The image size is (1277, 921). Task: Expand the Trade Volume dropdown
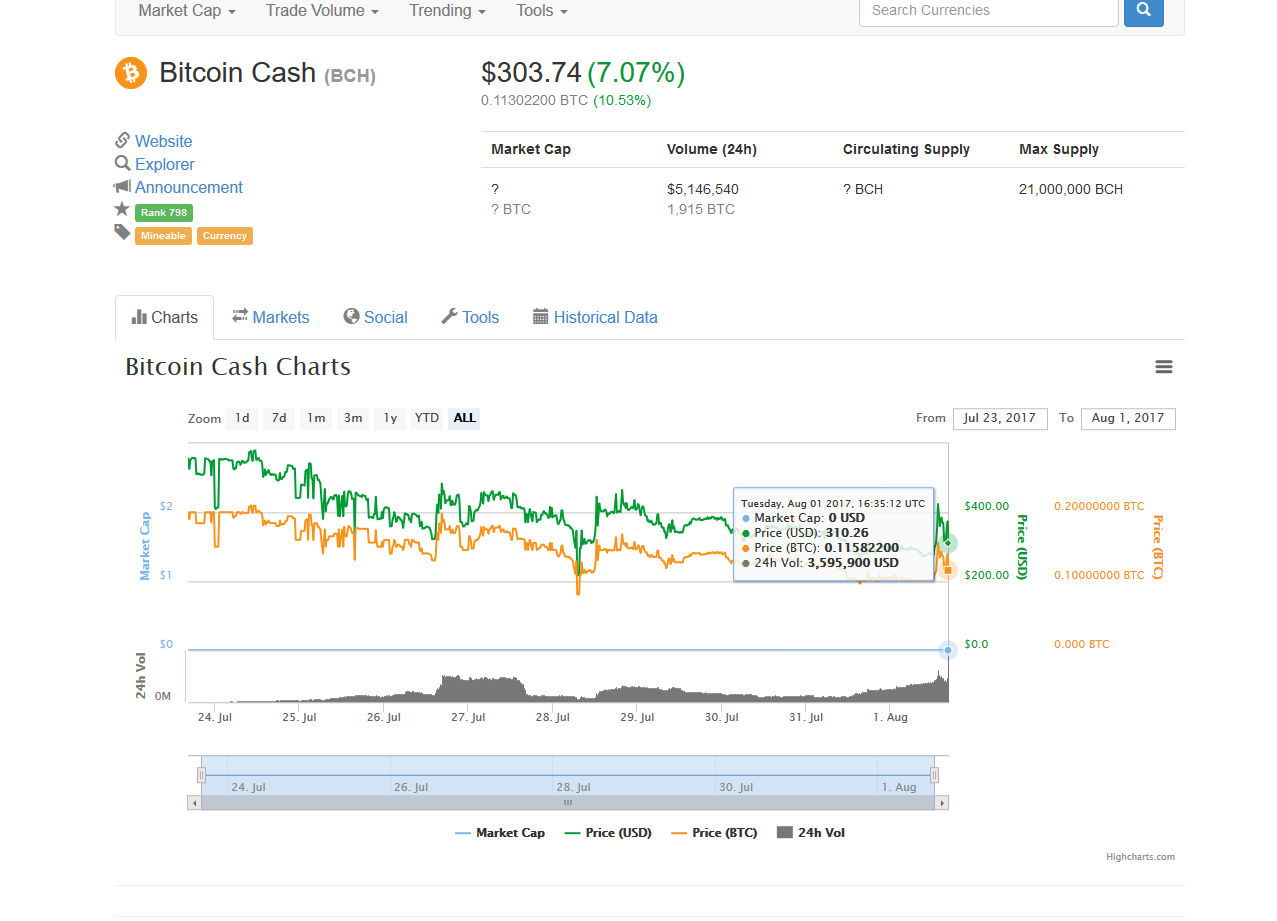click(321, 11)
